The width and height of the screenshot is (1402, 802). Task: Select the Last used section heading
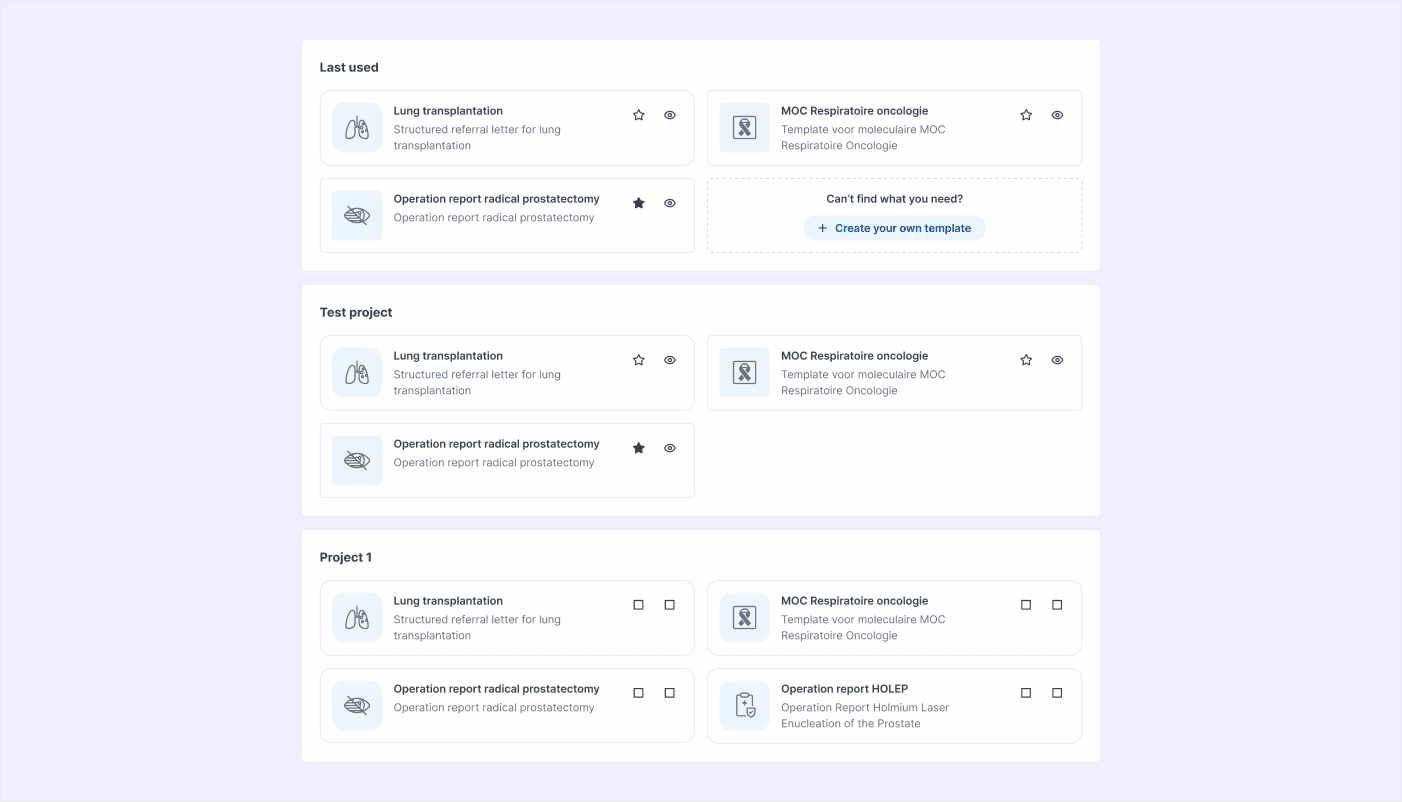click(349, 68)
